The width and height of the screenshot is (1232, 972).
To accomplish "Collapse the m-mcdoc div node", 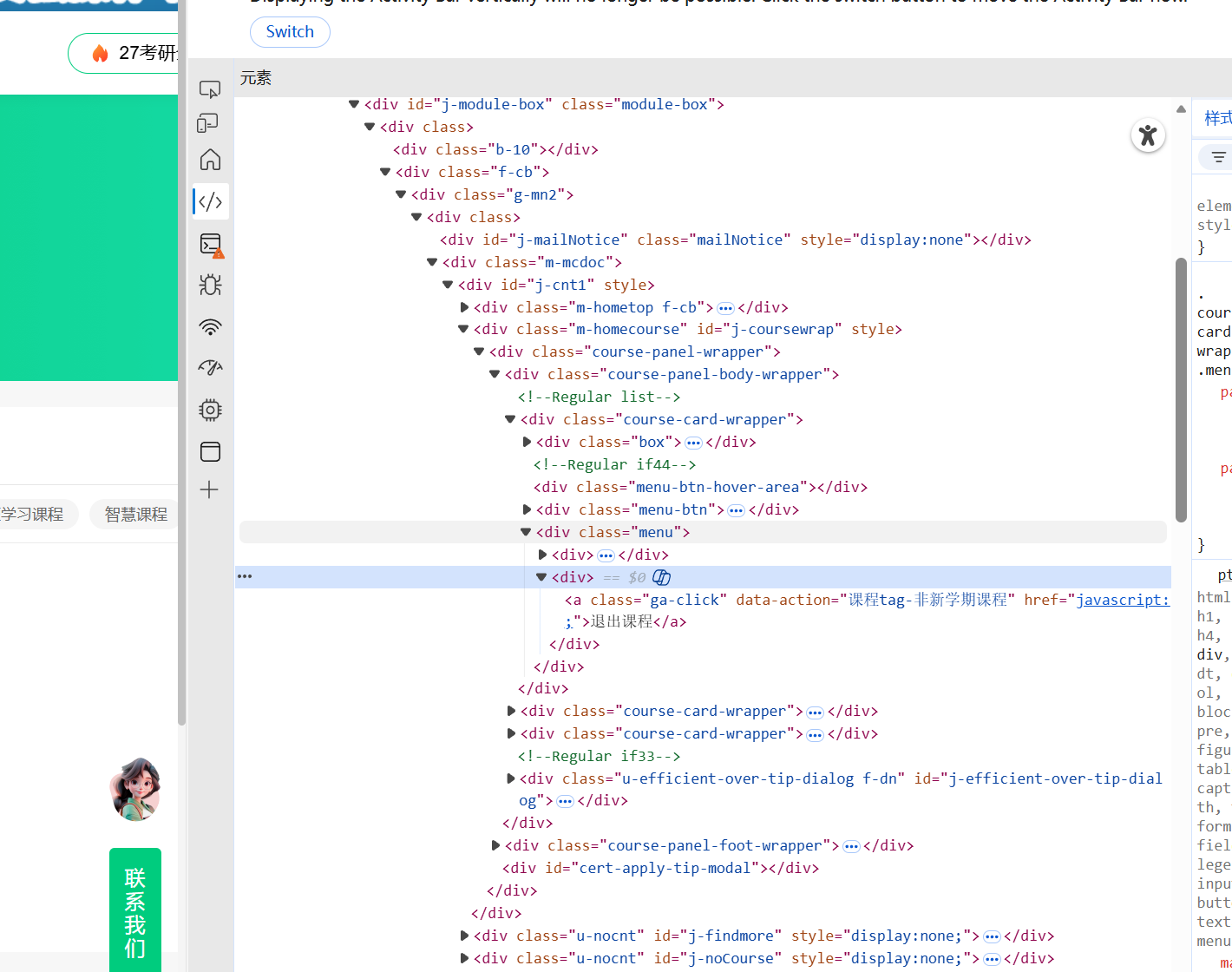I will 432,262.
